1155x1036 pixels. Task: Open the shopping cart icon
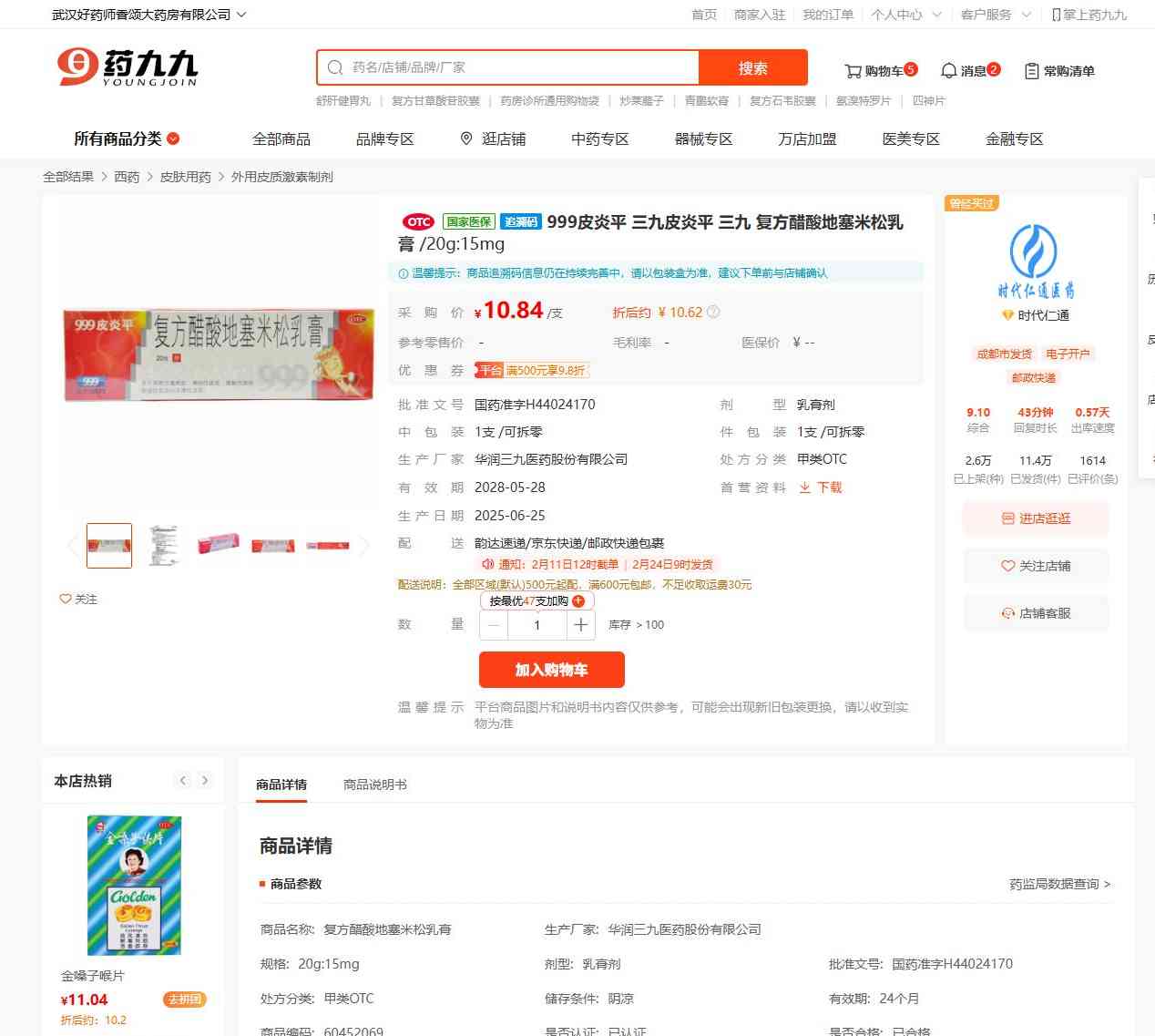click(853, 71)
